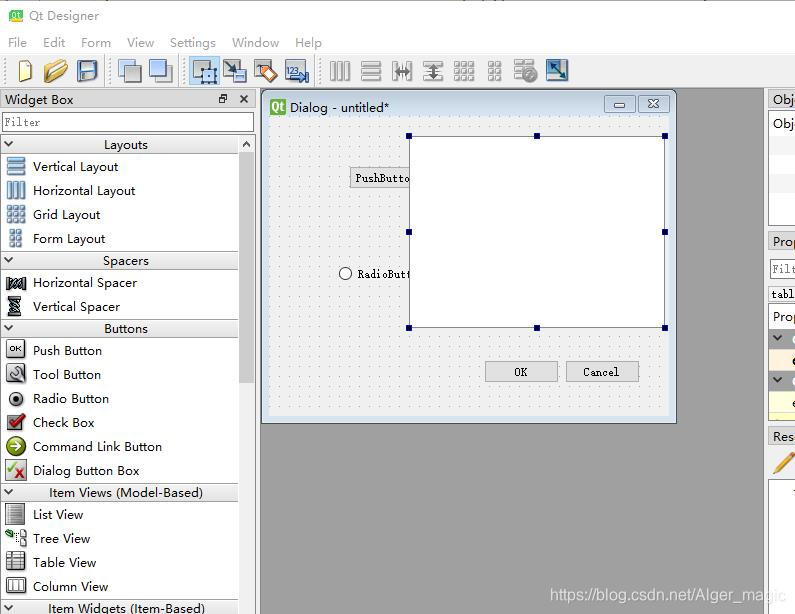This screenshot has width=795, height=614.
Task: Apply Lay Out Vertically in Splitter
Action: (x=433, y=70)
